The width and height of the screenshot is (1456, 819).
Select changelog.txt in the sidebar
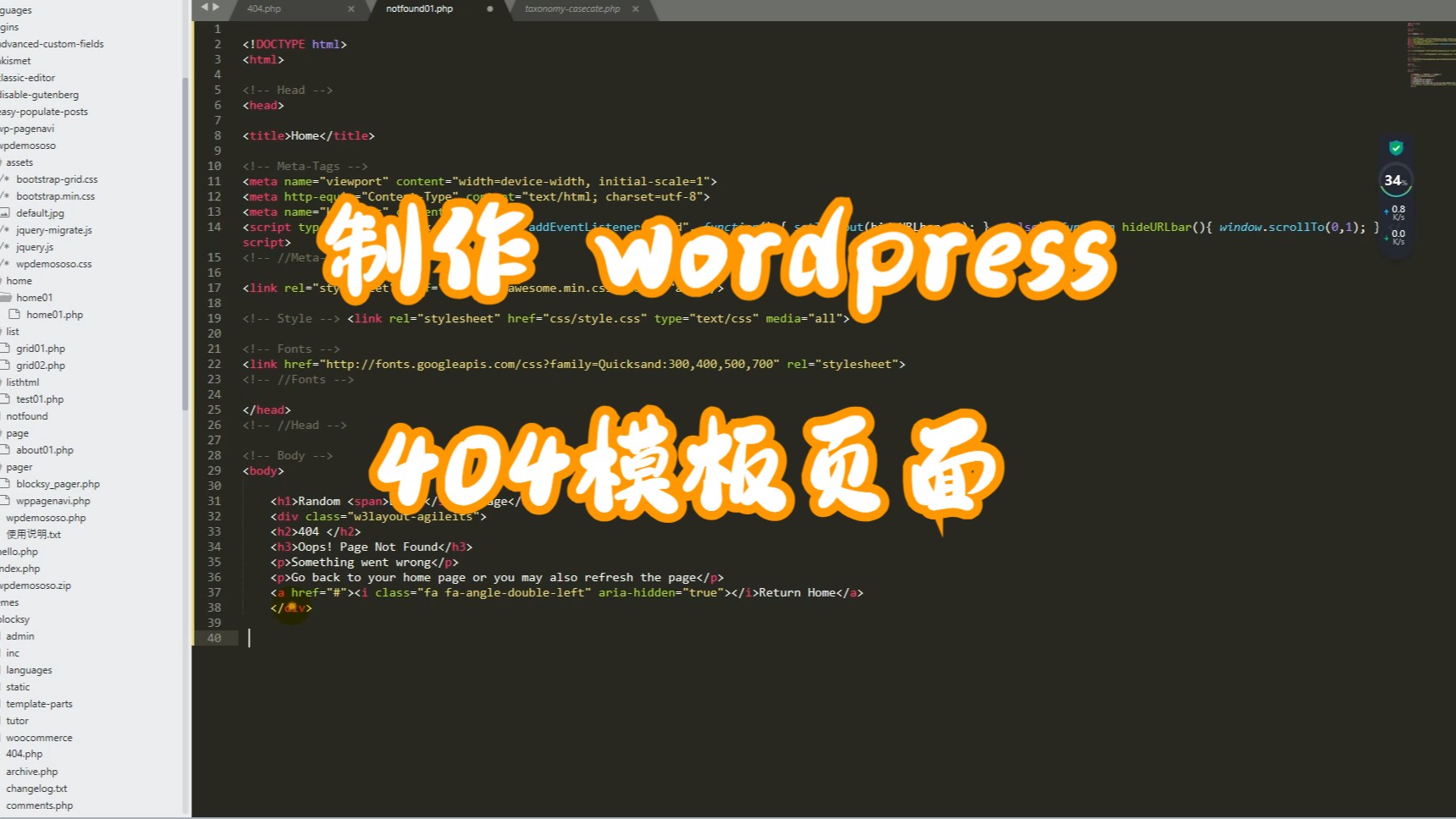[37, 788]
